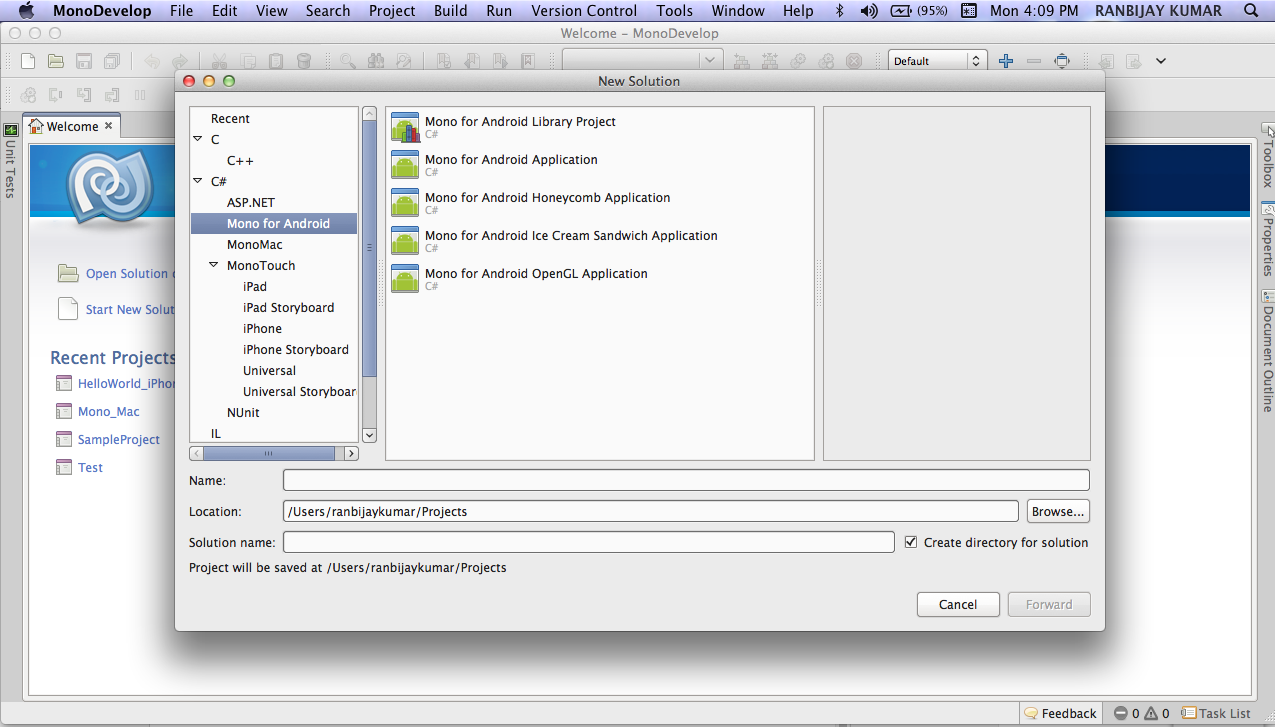1275x727 pixels.
Task: Open the Version Control menu
Action: coord(583,11)
